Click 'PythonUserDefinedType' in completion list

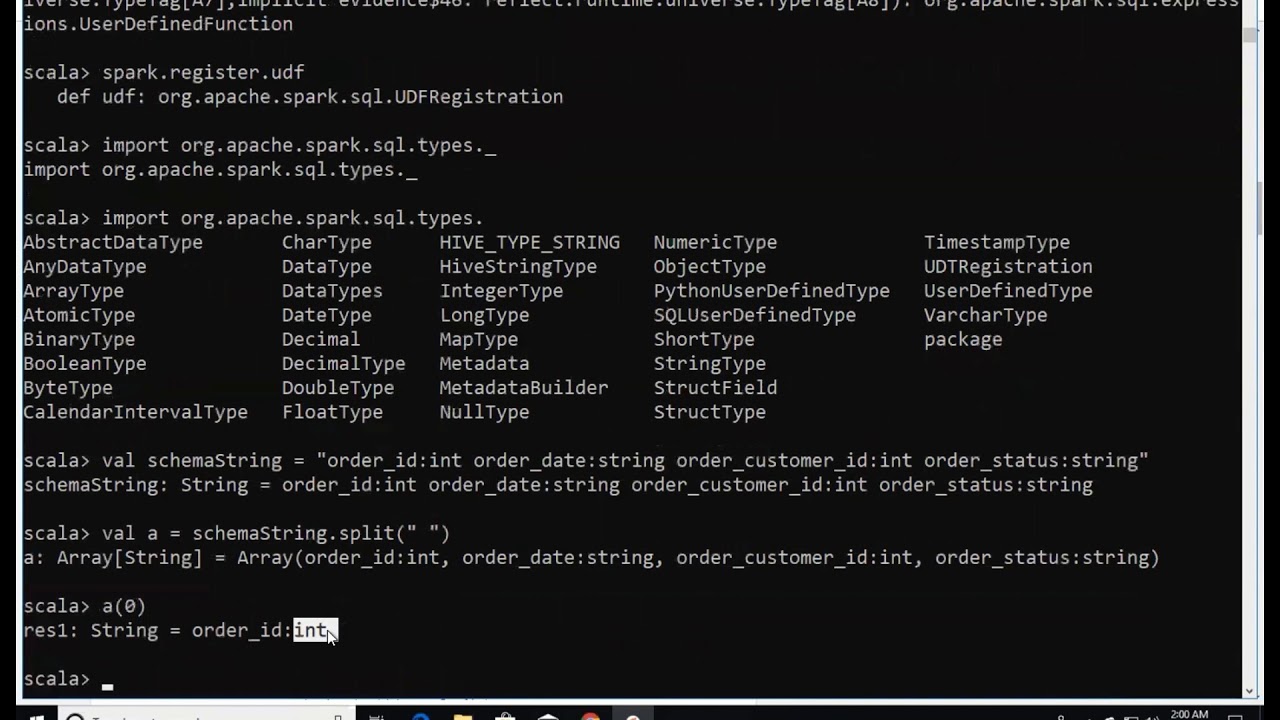pyautogui.click(x=772, y=291)
